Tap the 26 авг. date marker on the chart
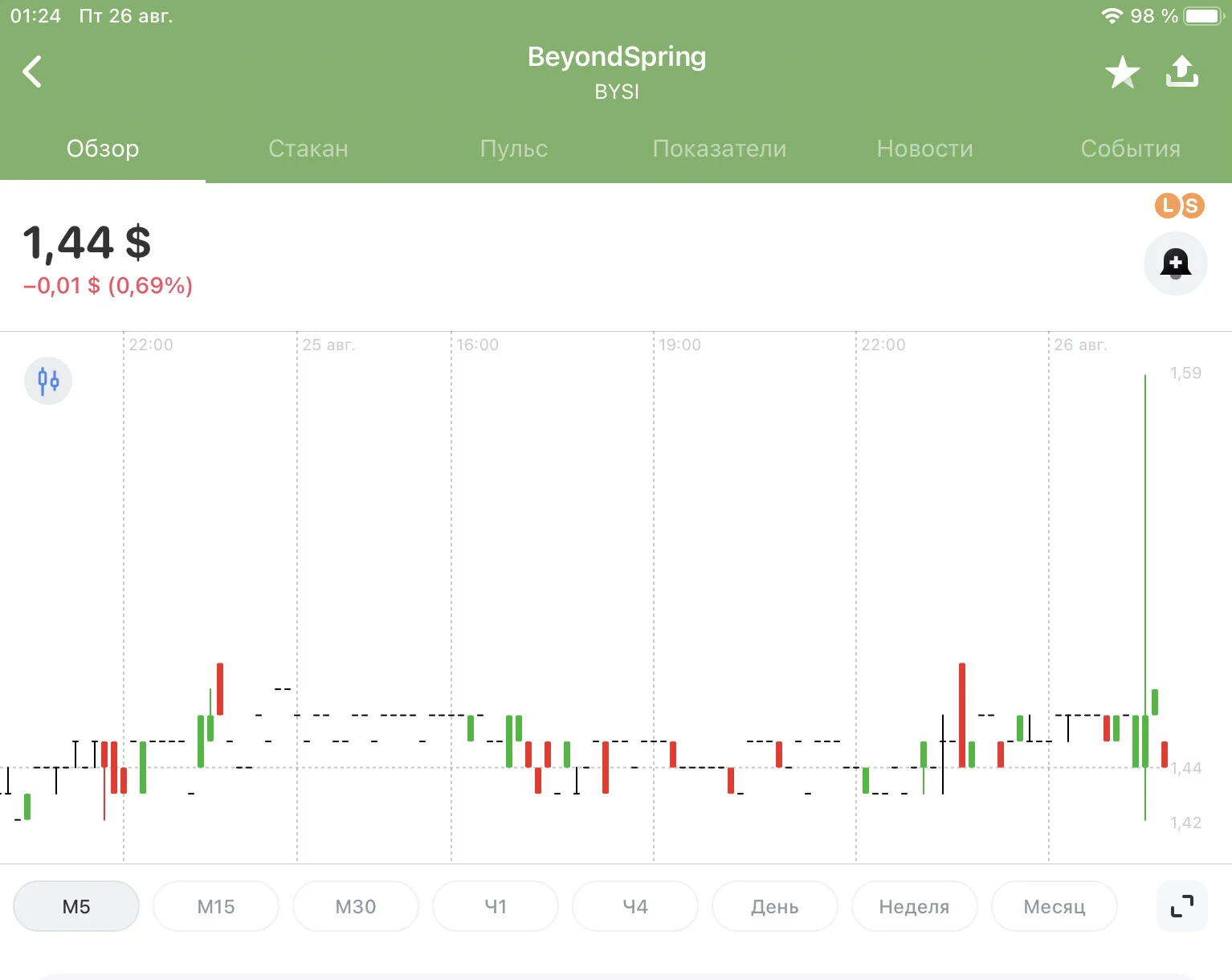The width and height of the screenshot is (1232, 980). 1080,345
